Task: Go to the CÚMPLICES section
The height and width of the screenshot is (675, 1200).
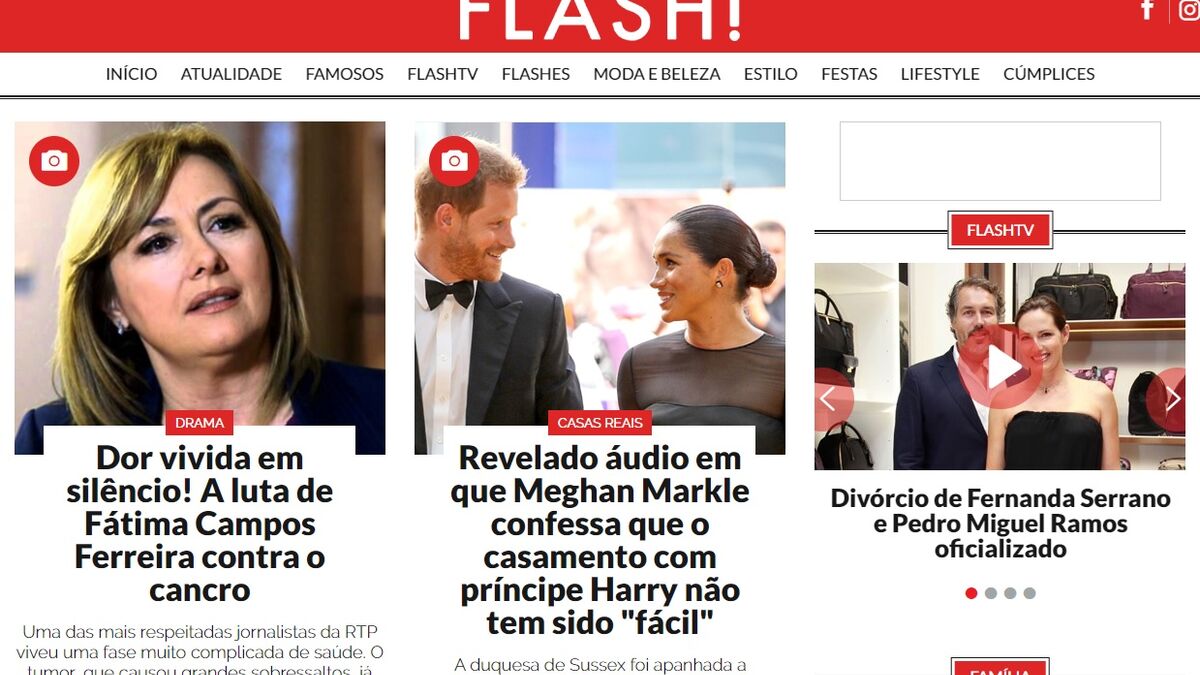Action: click(x=1049, y=74)
